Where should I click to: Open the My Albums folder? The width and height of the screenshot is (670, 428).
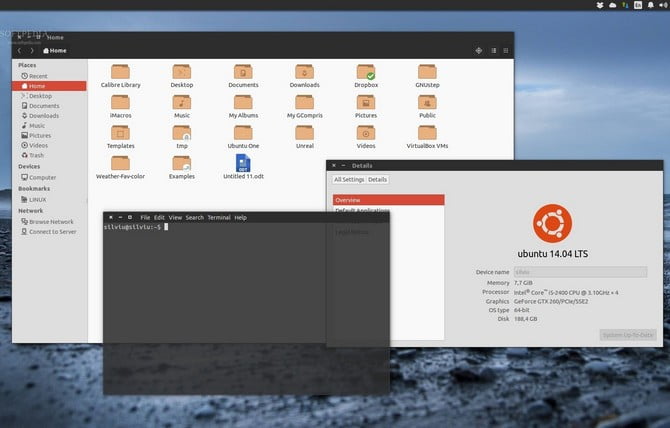pos(243,103)
